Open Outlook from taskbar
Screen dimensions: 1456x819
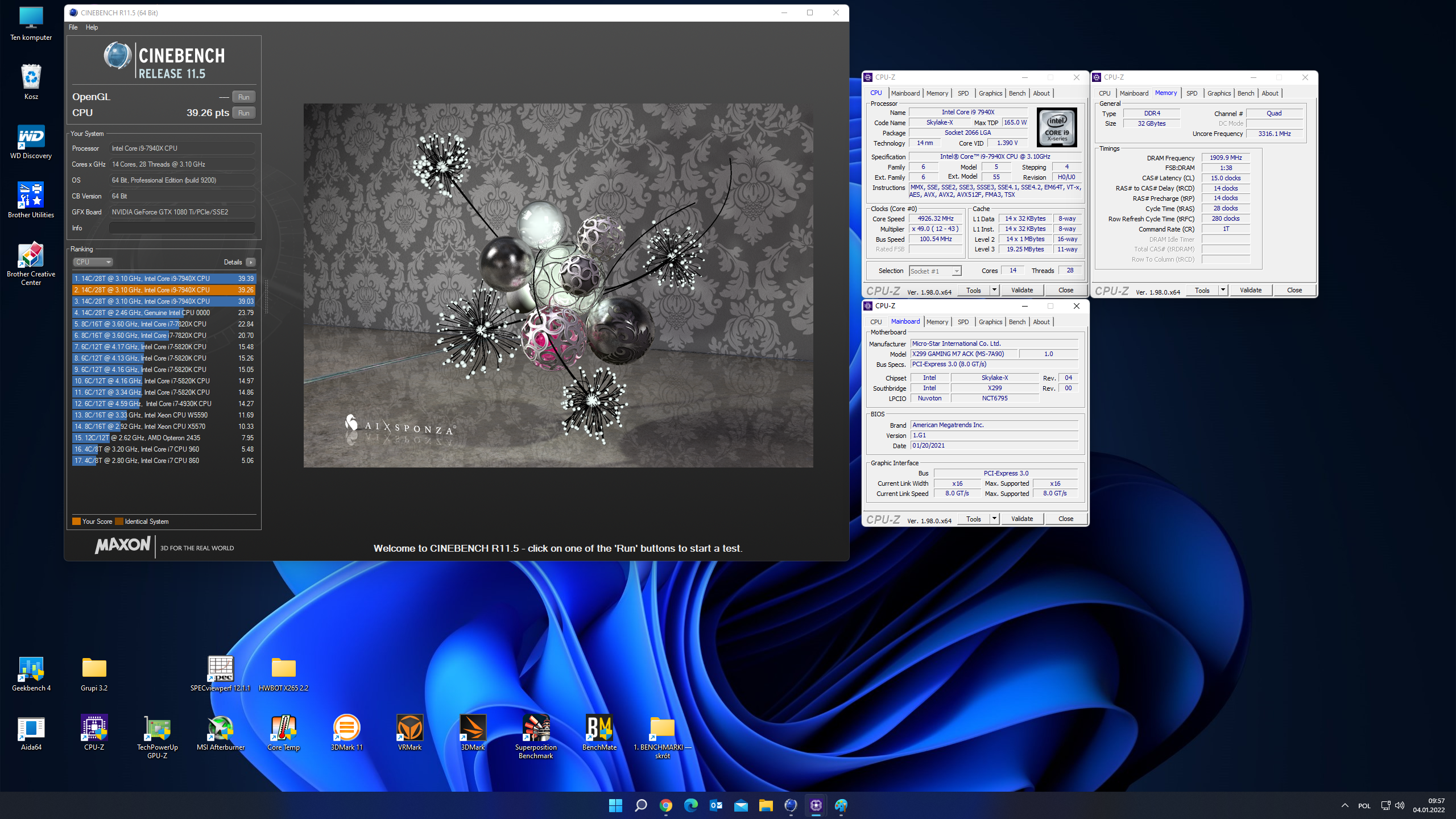pyautogui.click(x=715, y=805)
